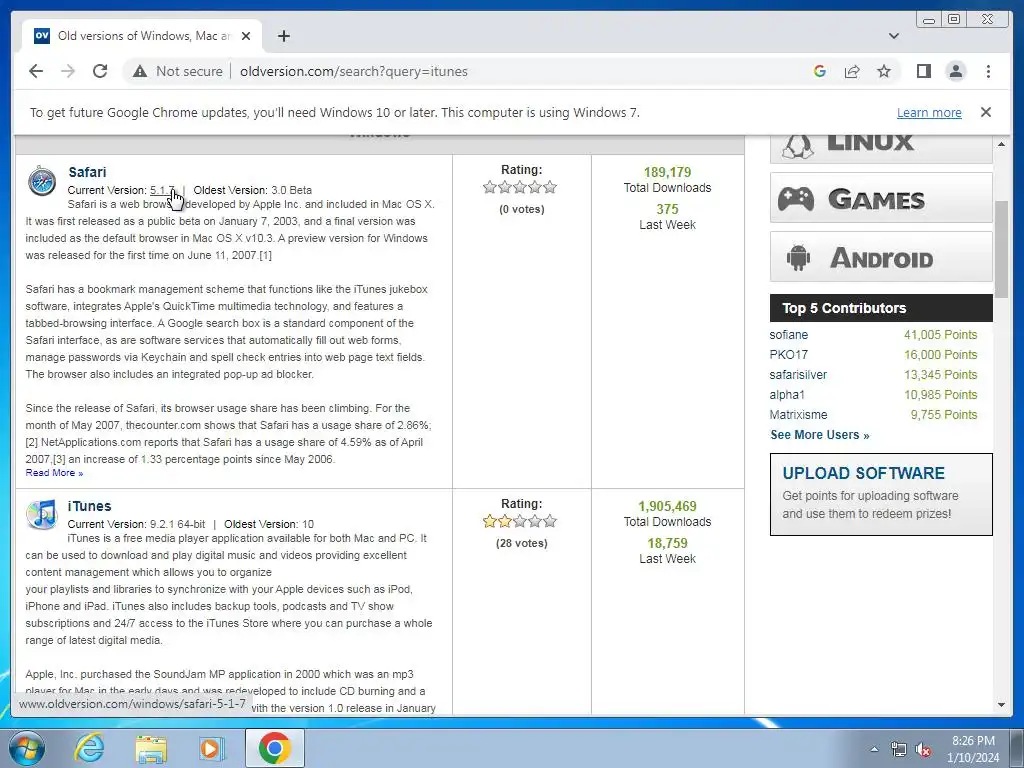Open contributor PKO17's profile

[788, 355]
